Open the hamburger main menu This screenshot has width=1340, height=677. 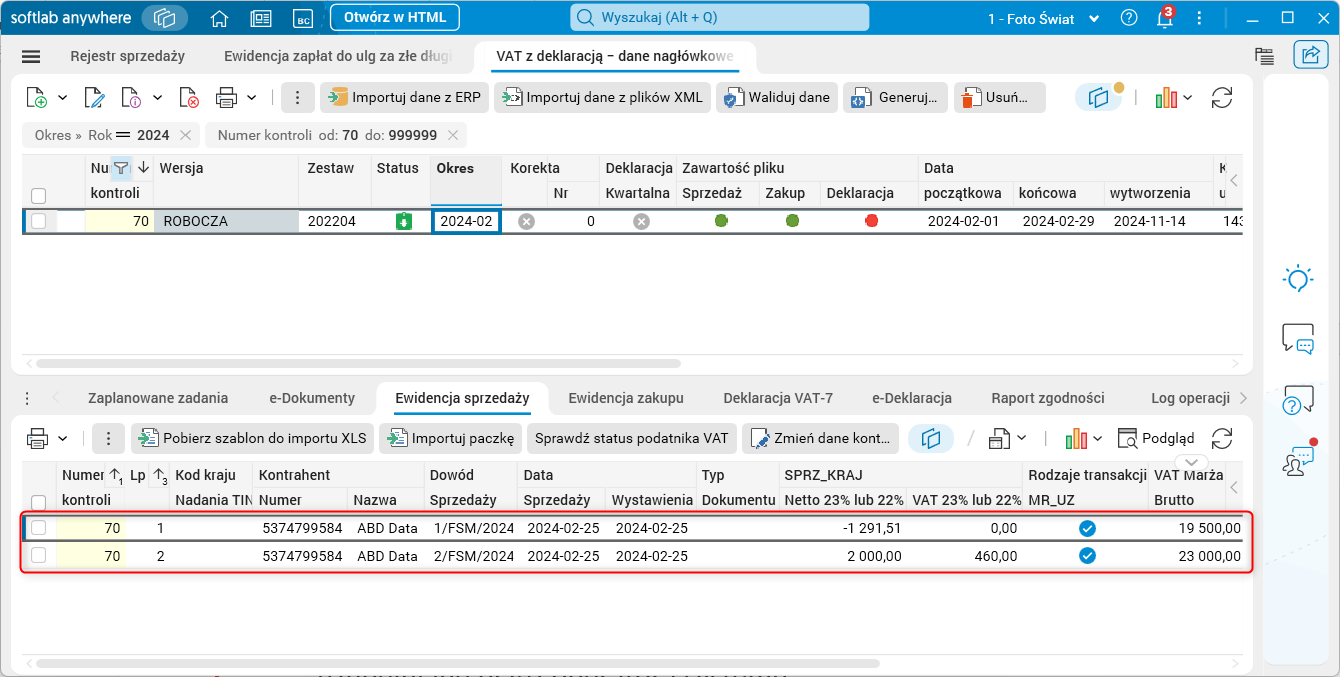point(31,57)
